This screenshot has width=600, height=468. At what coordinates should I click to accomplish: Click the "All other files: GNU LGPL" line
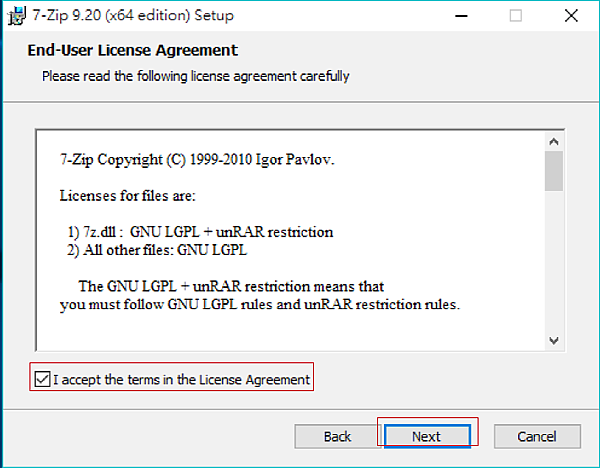pyautogui.click(x=157, y=250)
